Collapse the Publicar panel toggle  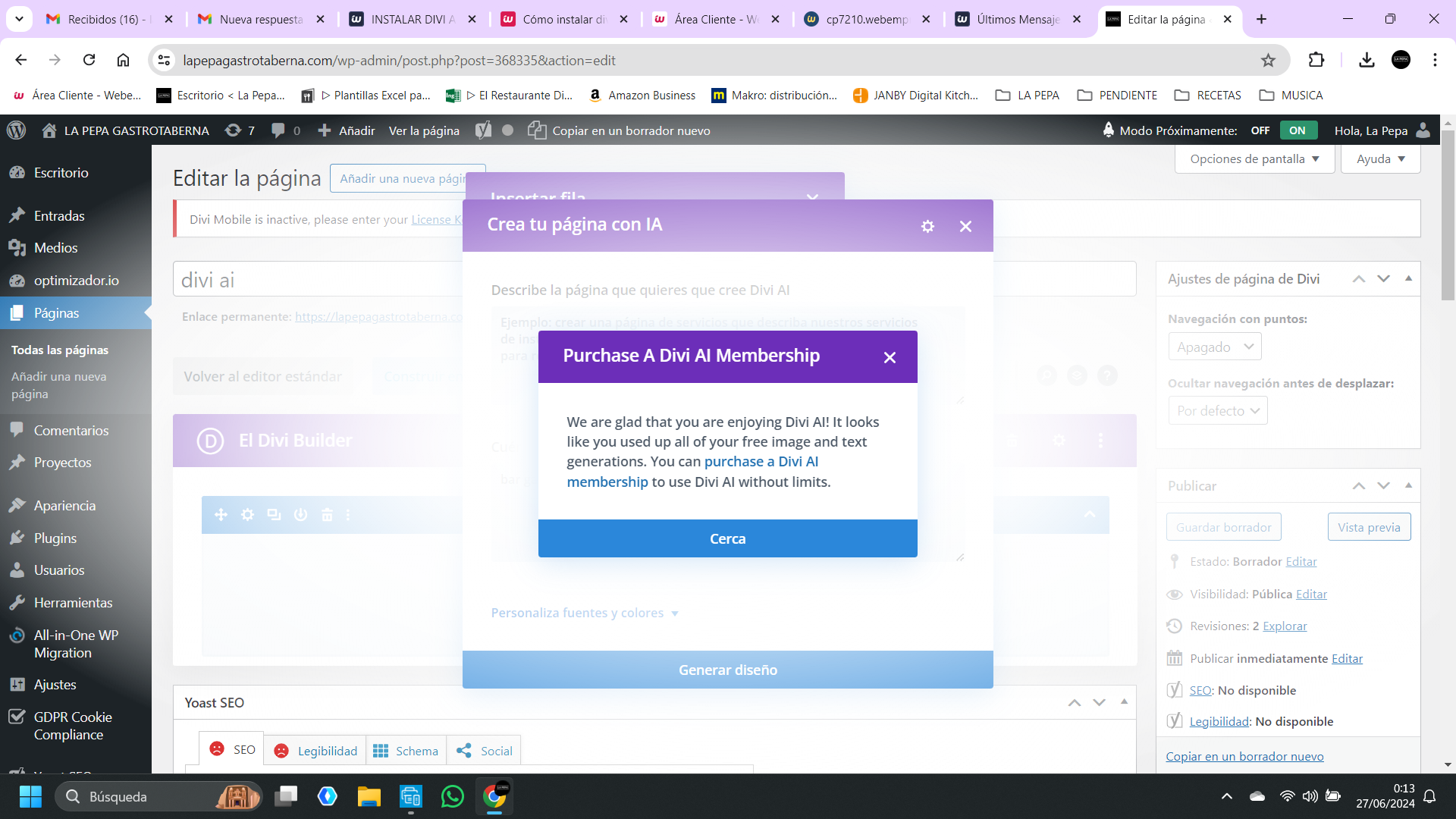pyautogui.click(x=1408, y=485)
